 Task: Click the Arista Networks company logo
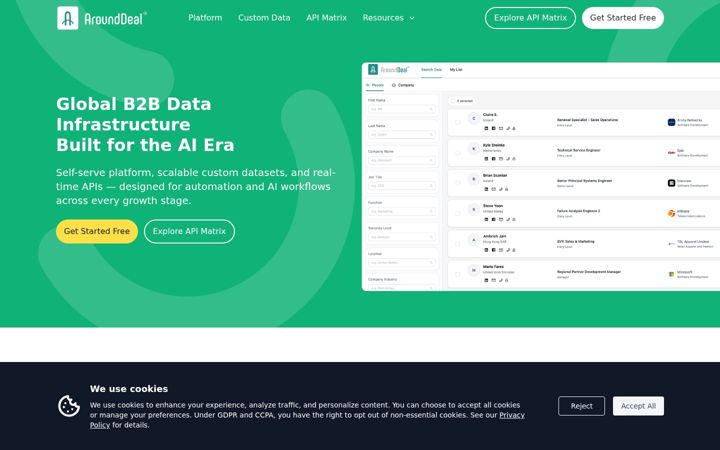point(671,122)
